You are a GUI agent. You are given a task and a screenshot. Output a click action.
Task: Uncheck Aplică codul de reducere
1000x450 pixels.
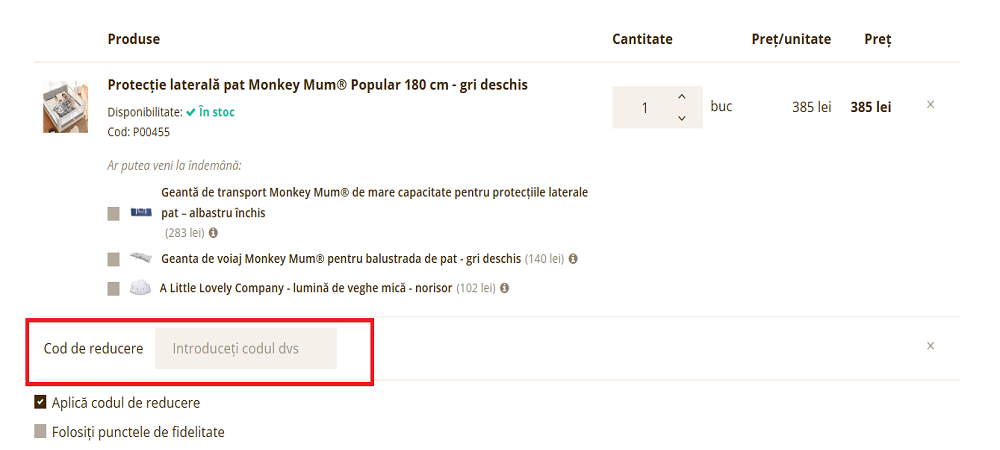pyautogui.click(x=41, y=402)
